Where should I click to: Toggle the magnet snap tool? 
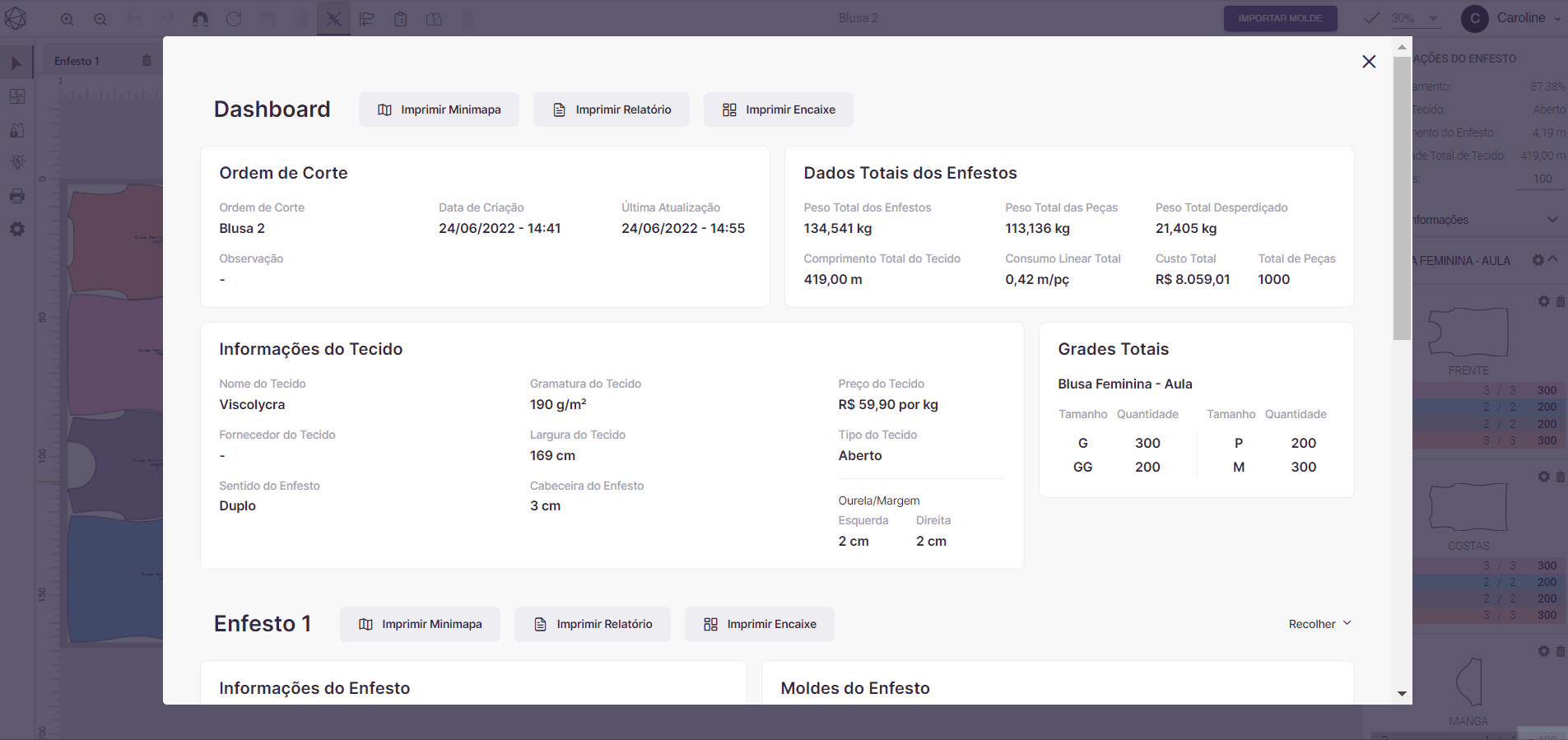pyautogui.click(x=200, y=19)
